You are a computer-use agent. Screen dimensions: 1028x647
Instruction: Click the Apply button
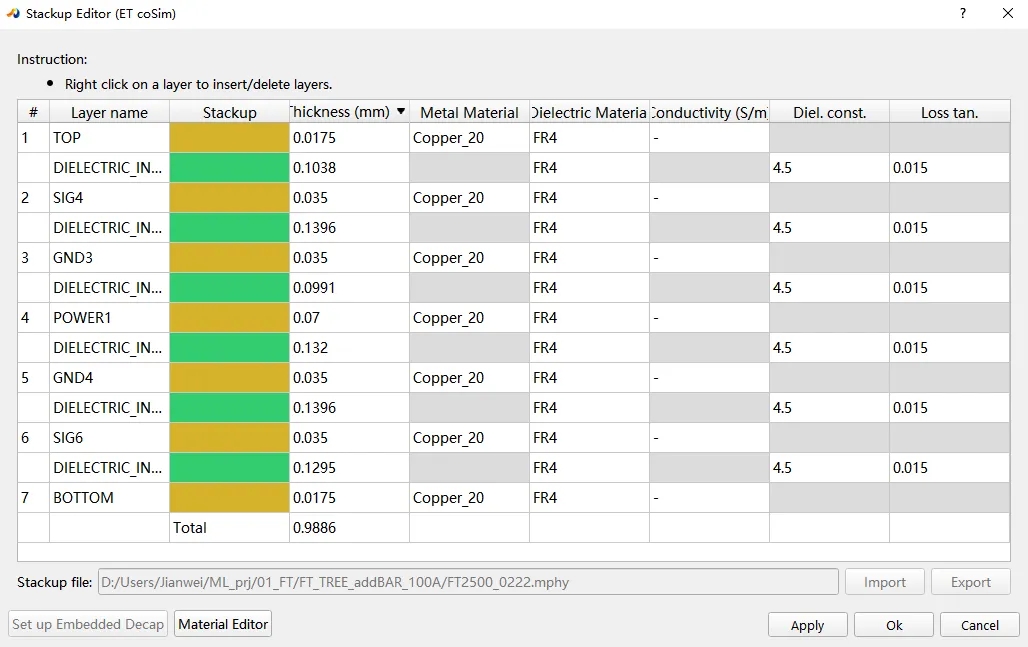pyautogui.click(x=808, y=625)
